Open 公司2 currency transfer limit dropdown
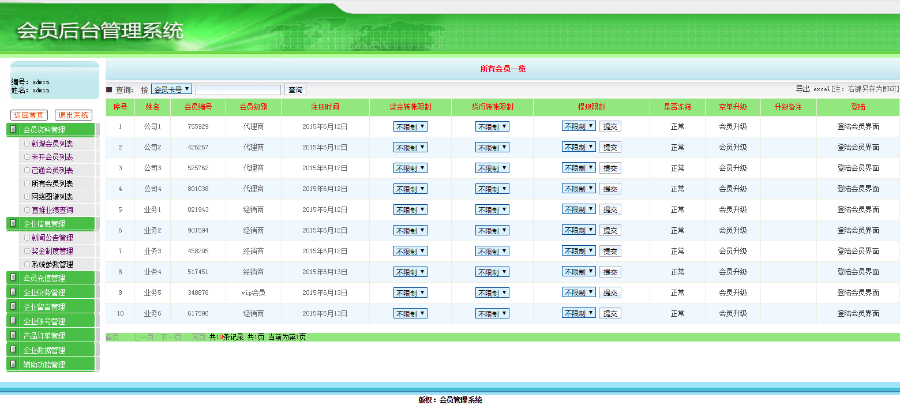 (x=492, y=147)
